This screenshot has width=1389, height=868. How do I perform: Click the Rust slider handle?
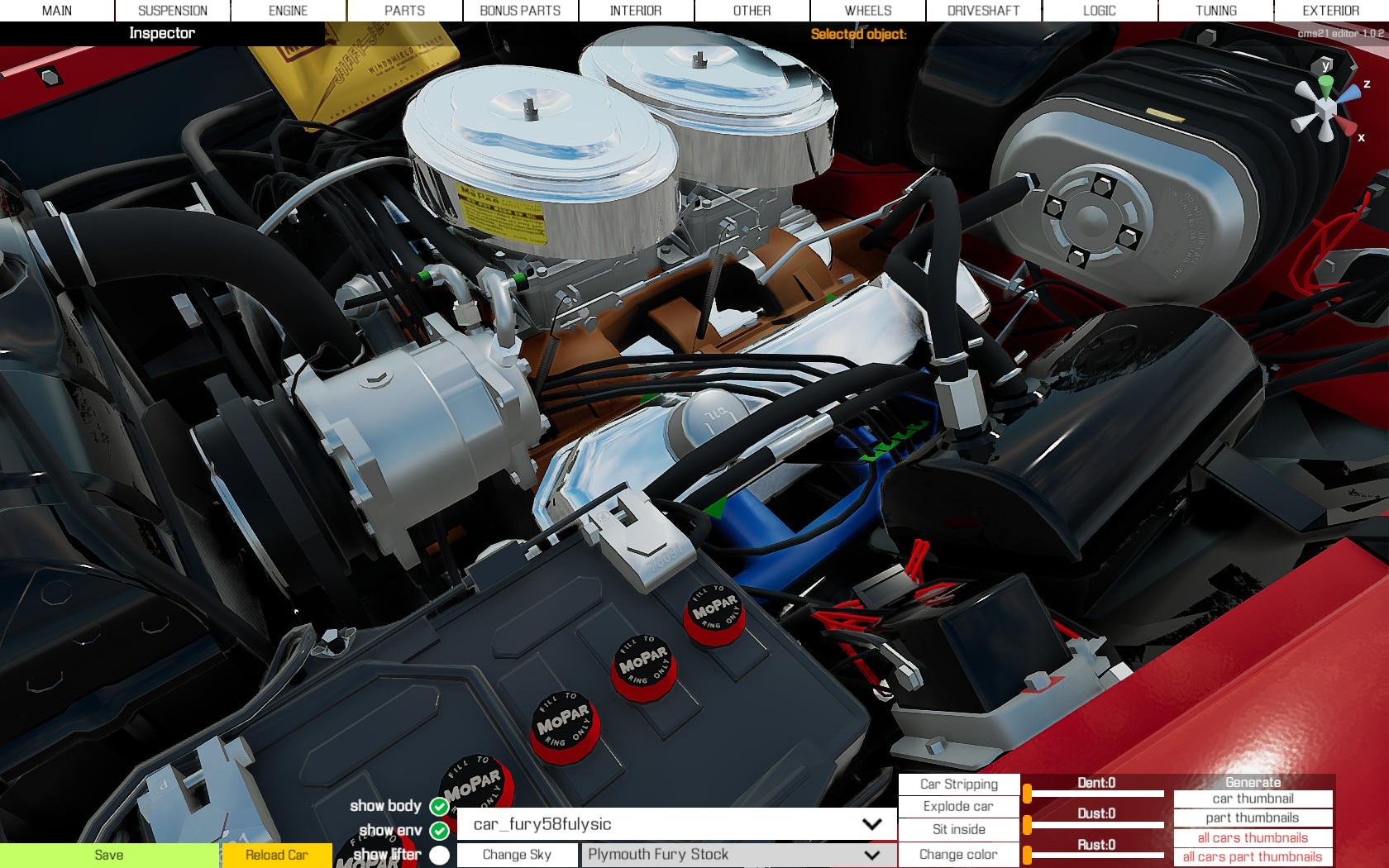tap(1027, 855)
